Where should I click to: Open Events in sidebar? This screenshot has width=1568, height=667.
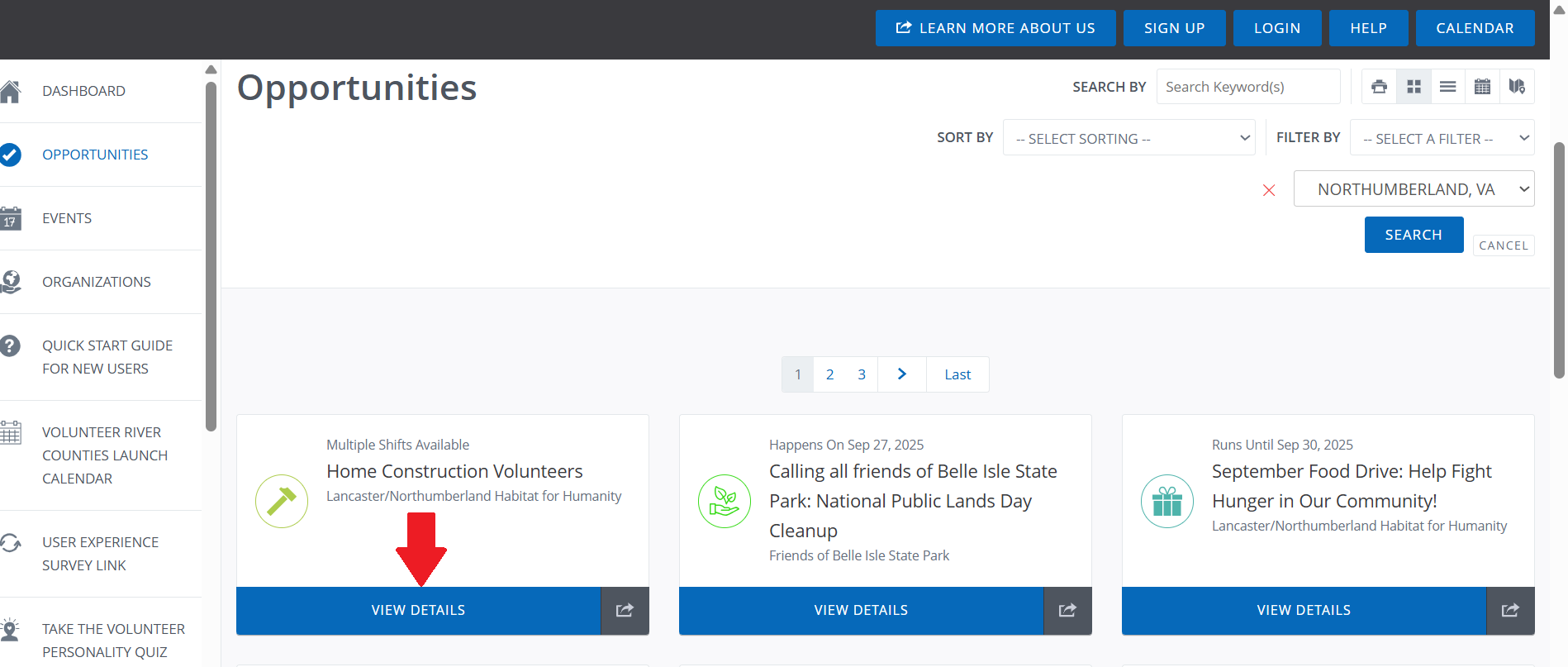67,218
